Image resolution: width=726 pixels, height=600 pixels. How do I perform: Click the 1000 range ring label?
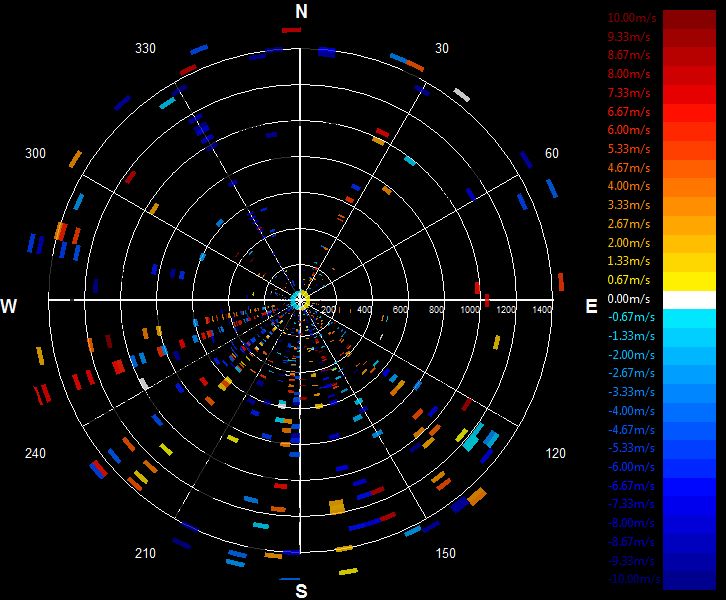pos(470,309)
